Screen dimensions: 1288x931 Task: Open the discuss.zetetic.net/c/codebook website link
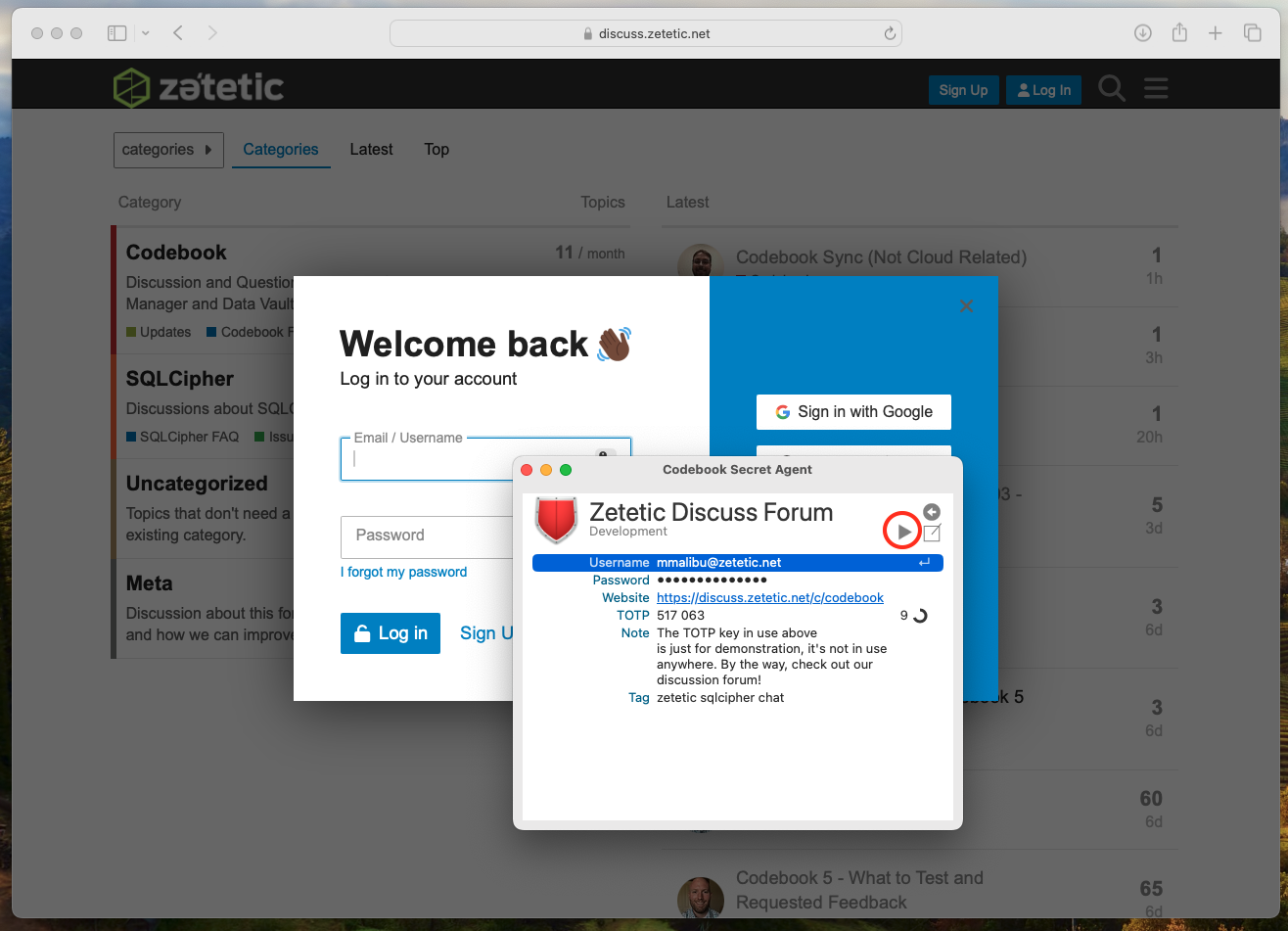770,598
